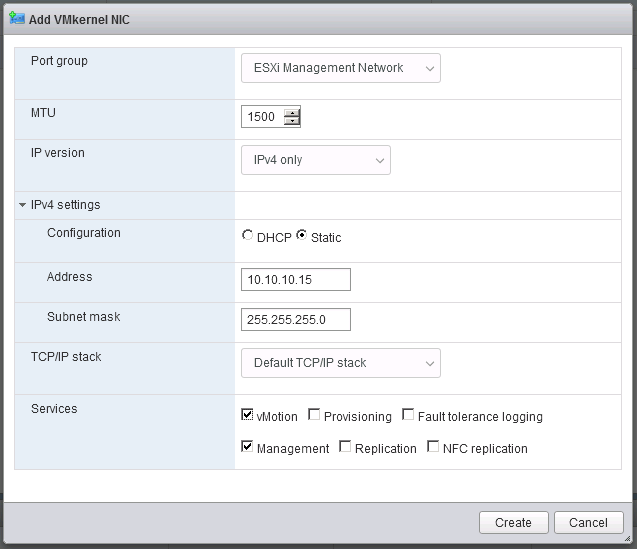Open the IP version dropdown
Viewport: 637px width, 549px height.
[x=316, y=160]
